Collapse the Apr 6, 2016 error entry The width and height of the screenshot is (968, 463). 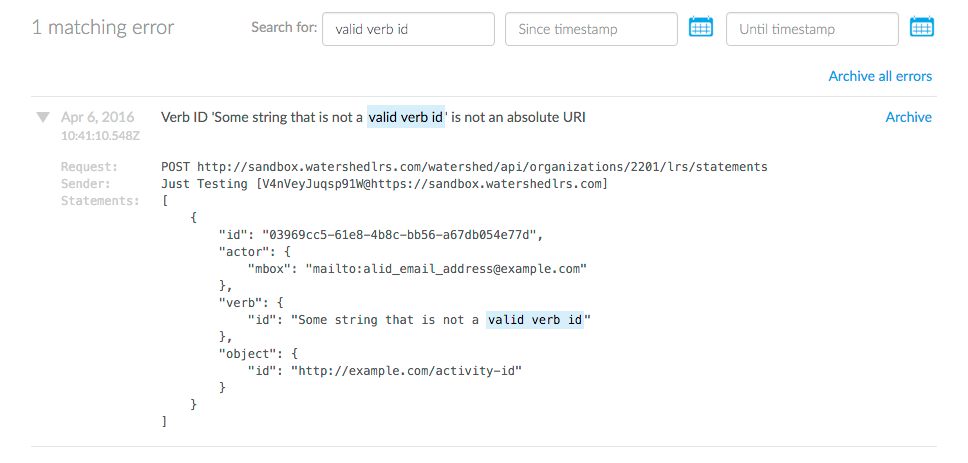pyautogui.click(x=43, y=118)
